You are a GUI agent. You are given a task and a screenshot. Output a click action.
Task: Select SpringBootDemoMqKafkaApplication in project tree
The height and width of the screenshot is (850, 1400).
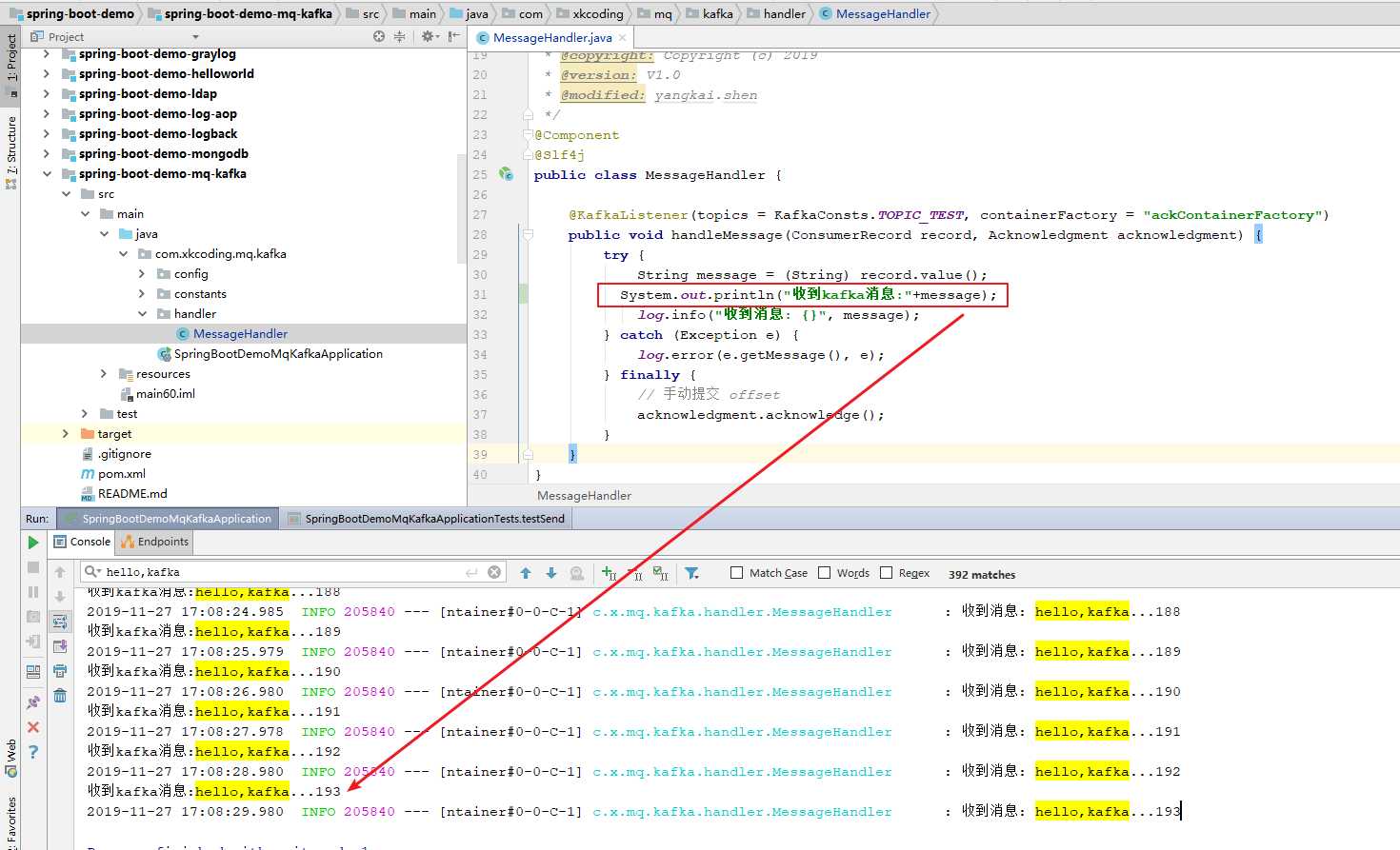coord(278,354)
